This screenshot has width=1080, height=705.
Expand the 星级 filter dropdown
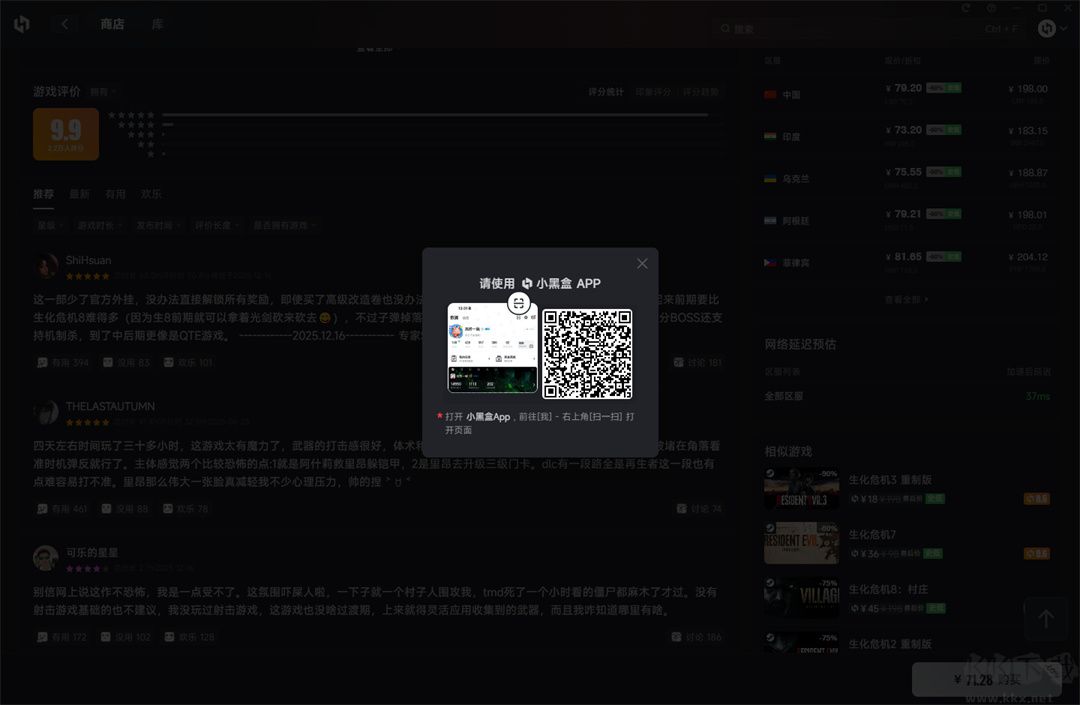click(50, 225)
